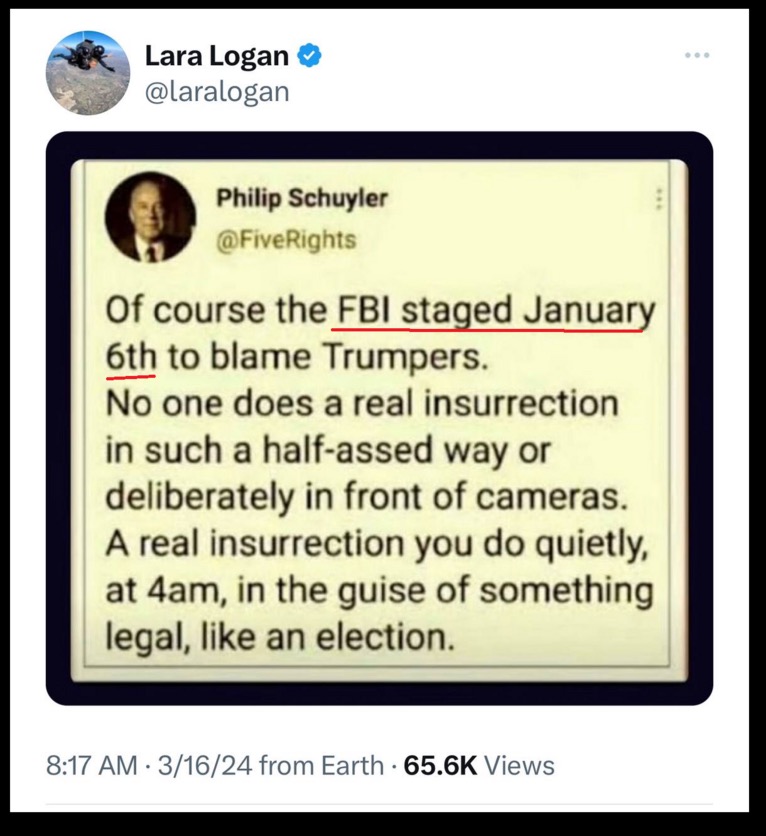Viewport: 766px width, 836px height.
Task: Select the Philip Schuyler name
Action: point(302,198)
